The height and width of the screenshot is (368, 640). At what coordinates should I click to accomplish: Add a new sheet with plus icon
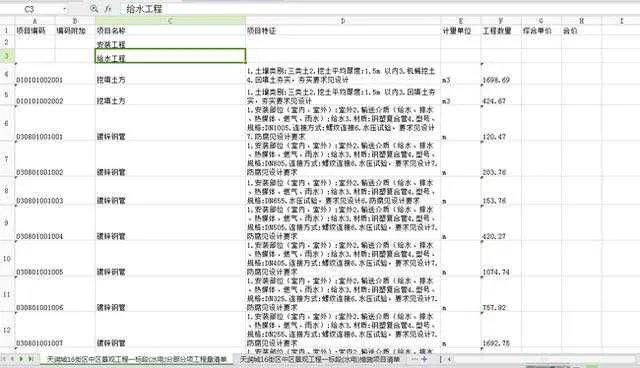(x=424, y=359)
